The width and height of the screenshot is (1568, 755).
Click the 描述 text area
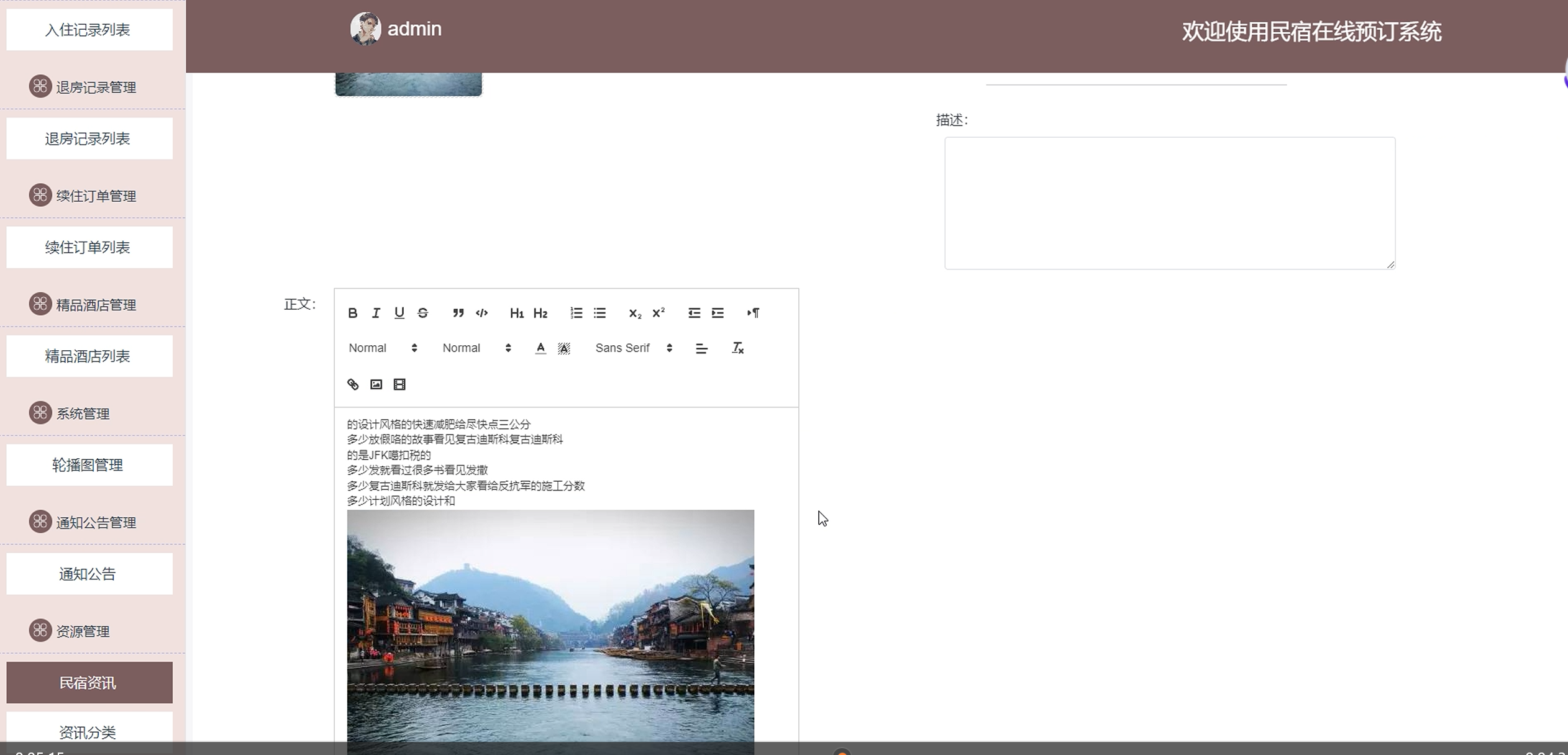tap(1169, 203)
